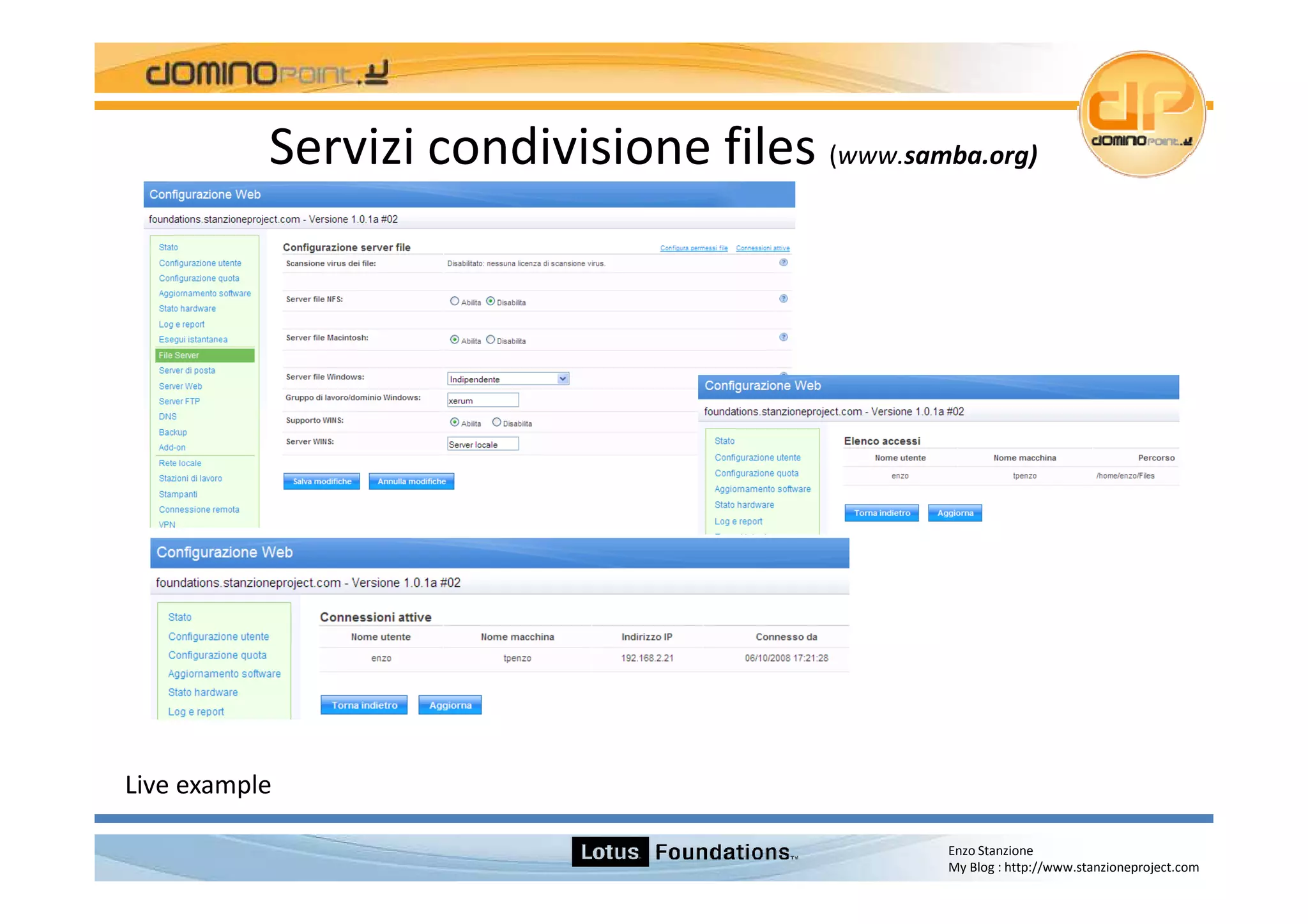Viewport: 1308px width, 924px height.
Task: Open Connessione remota in sidebar
Action: click(199, 510)
